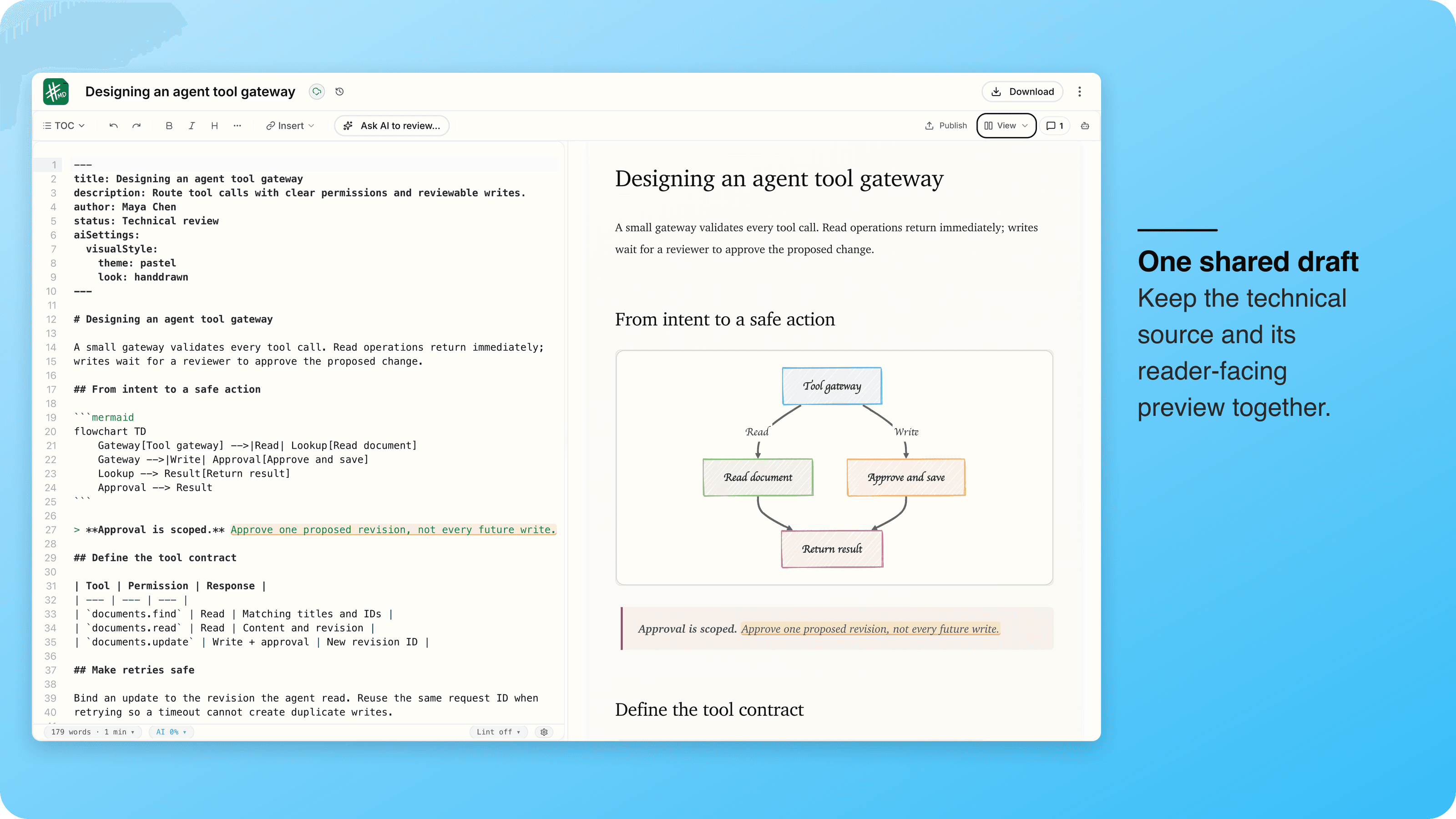Click the 'documents.update' table row in the source
Screen dimensions: 1456x819
click(252, 642)
